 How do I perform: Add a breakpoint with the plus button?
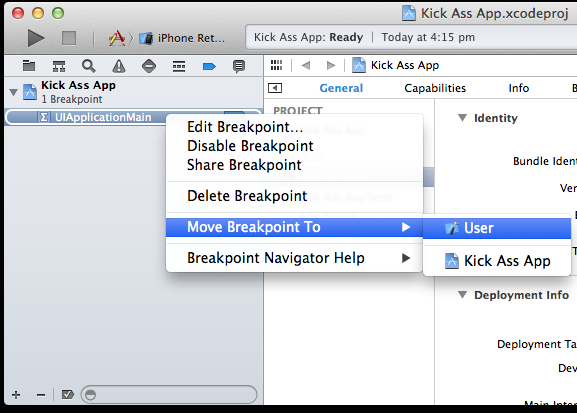click(x=16, y=395)
